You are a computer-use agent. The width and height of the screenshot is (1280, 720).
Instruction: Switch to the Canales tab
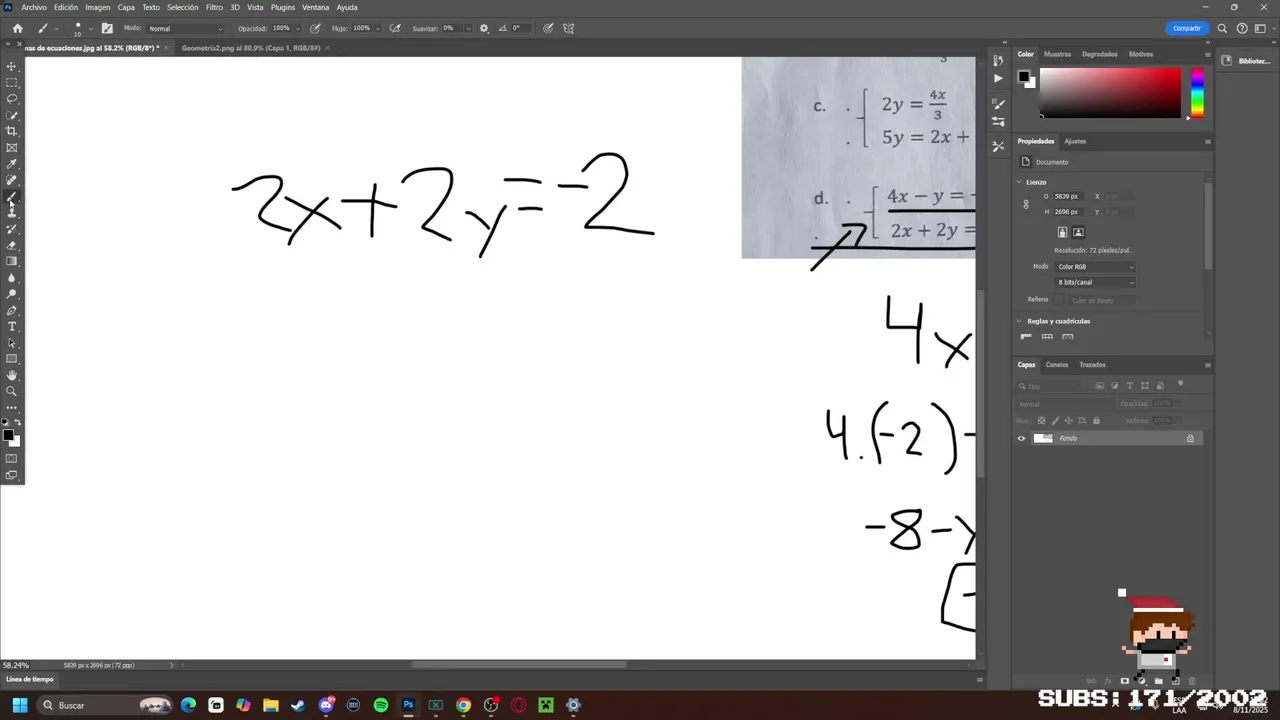pos(1057,365)
